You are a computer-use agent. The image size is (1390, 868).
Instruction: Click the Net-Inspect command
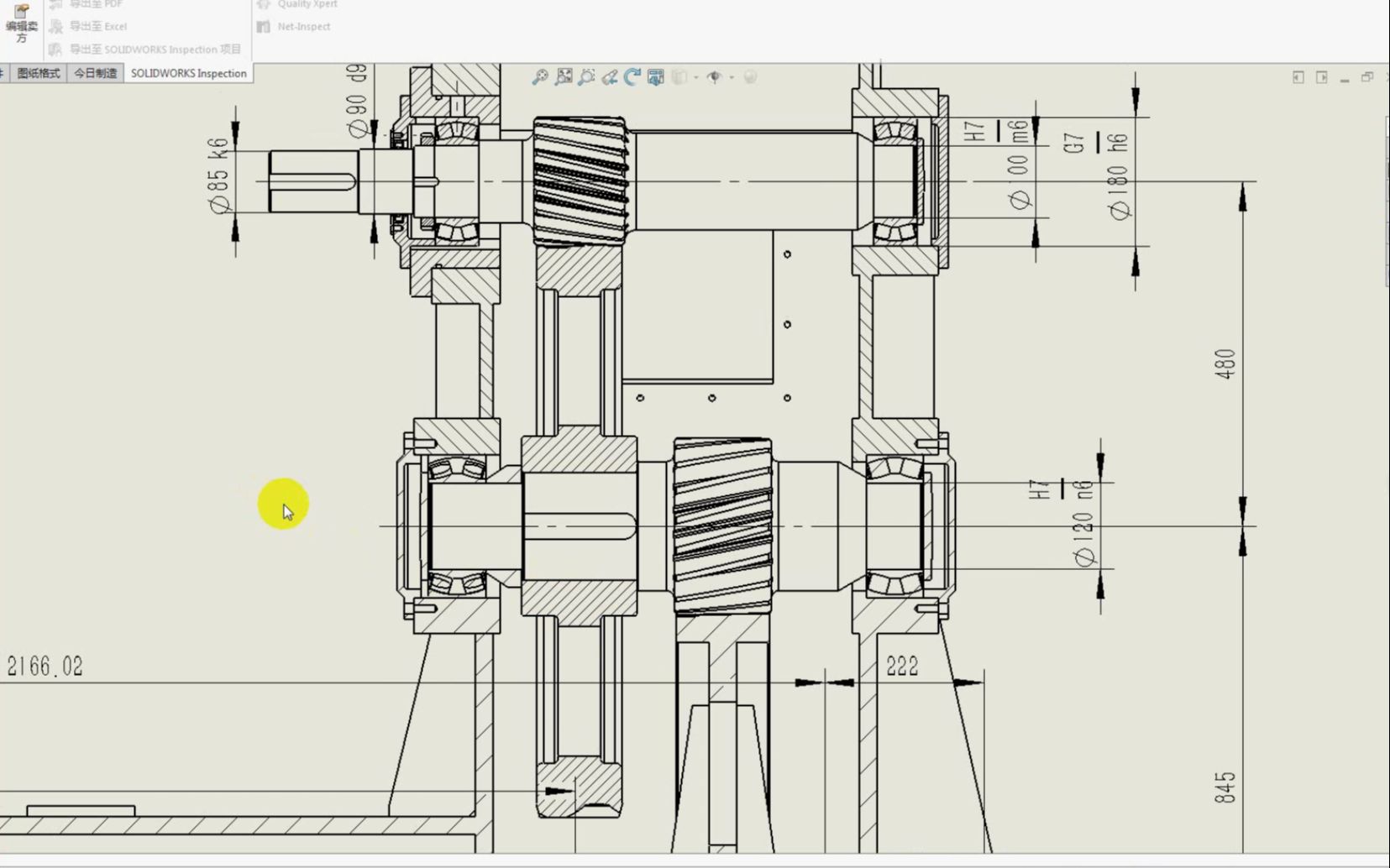294,27
